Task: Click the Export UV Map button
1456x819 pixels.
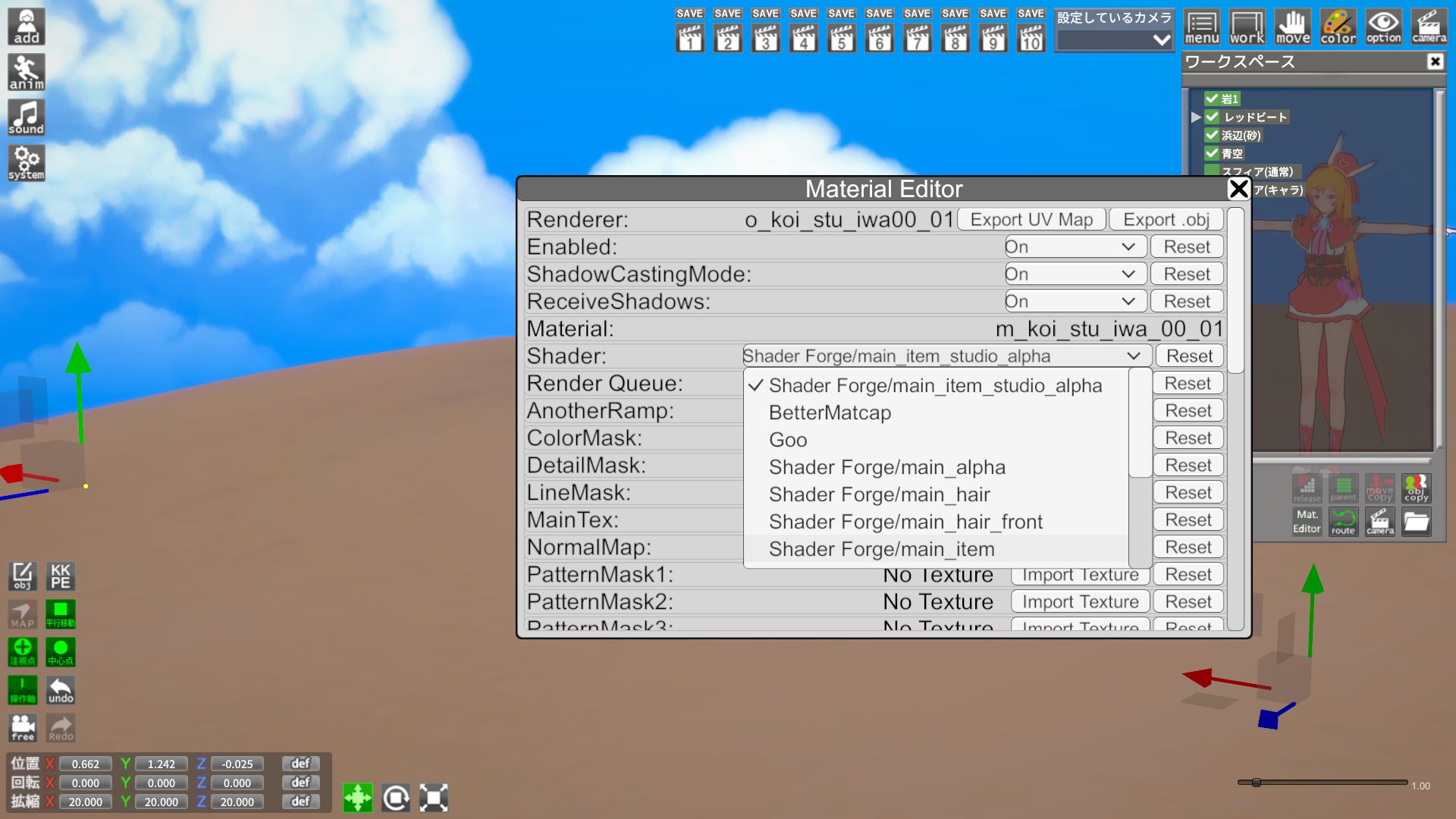Action: (1031, 219)
